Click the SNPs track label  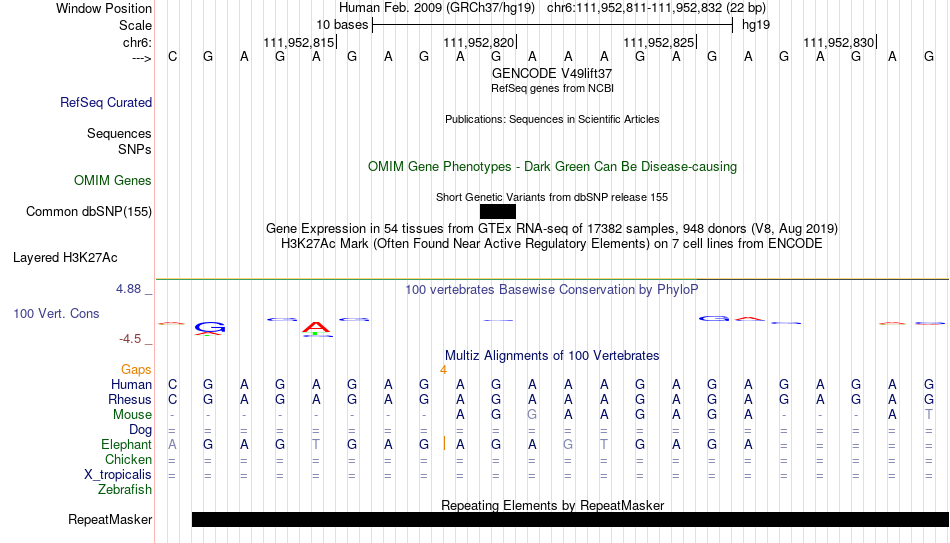pyautogui.click(x=135, y=149)
